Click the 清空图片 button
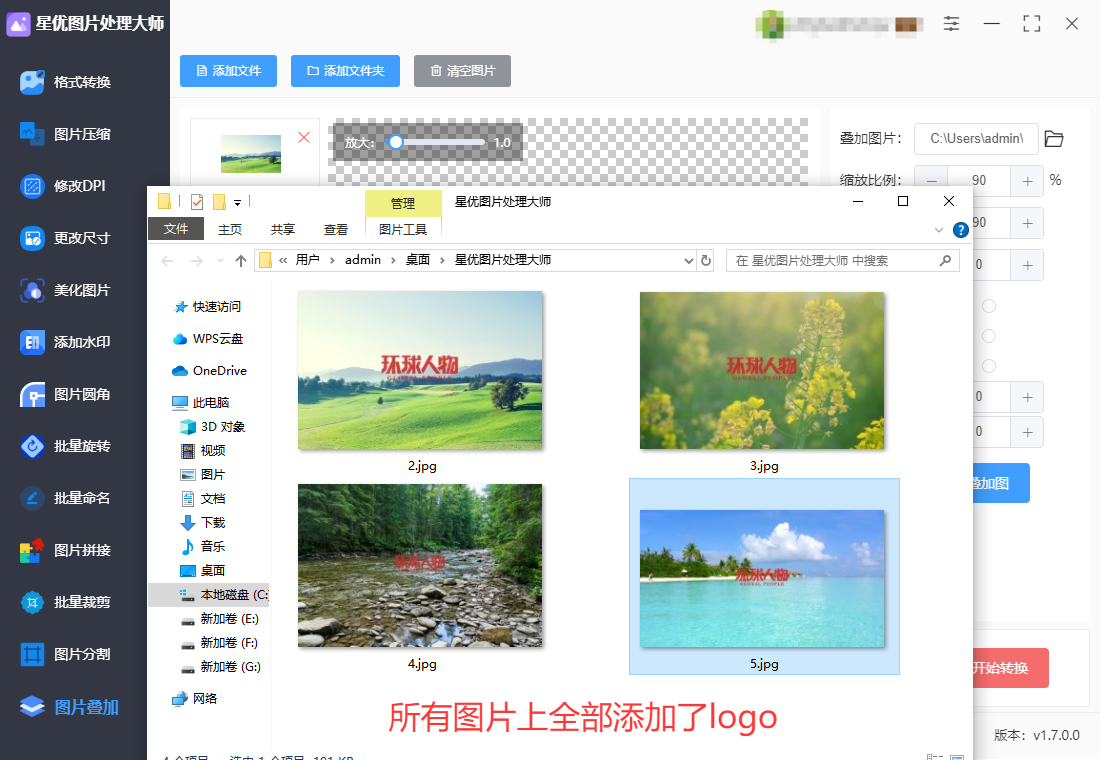This screenshot has width=1100, height=760. coord(462,71)
